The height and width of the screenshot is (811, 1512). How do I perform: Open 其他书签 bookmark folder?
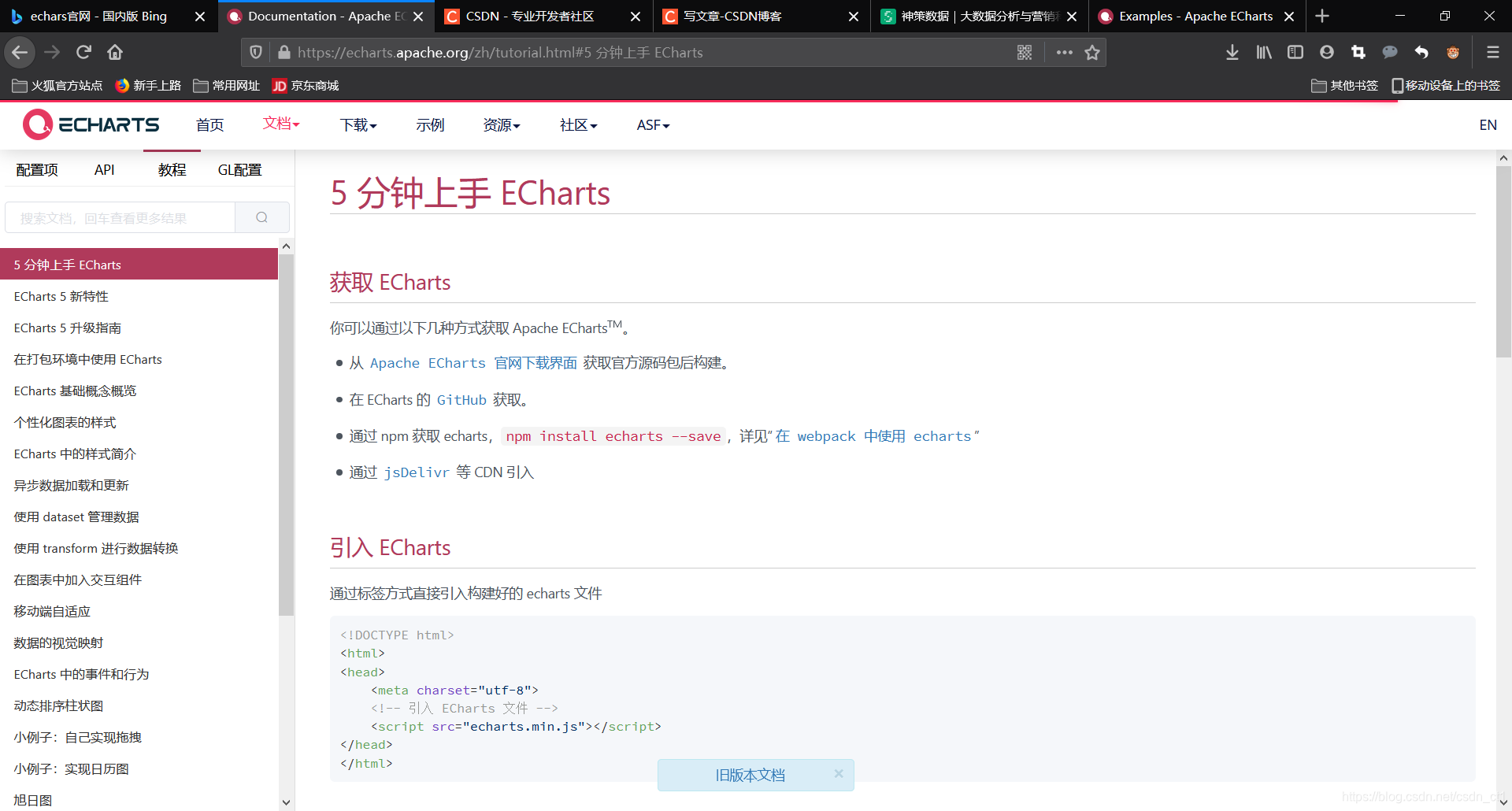point(1344,85)
